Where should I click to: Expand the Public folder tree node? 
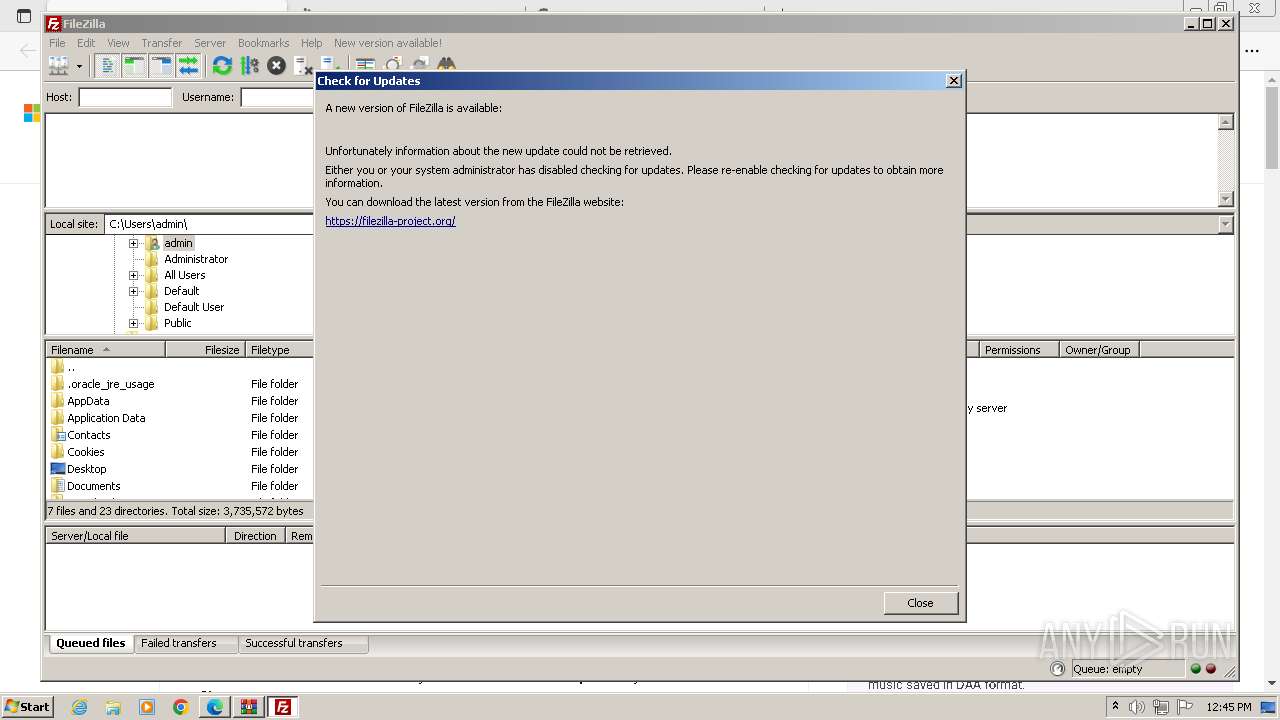[x=133, y=323]
